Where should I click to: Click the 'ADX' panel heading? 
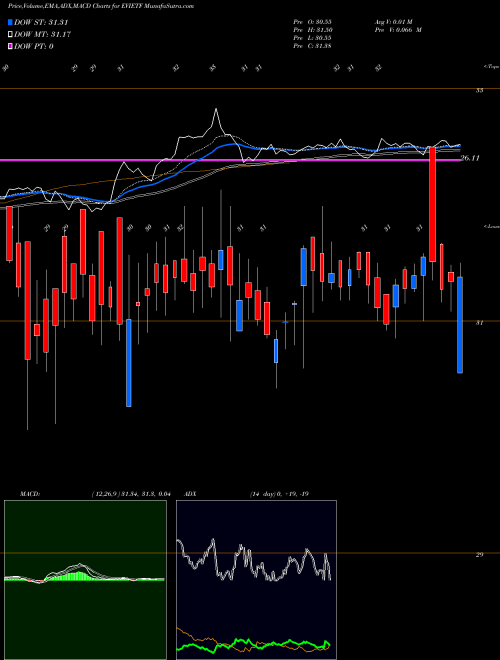191,494
